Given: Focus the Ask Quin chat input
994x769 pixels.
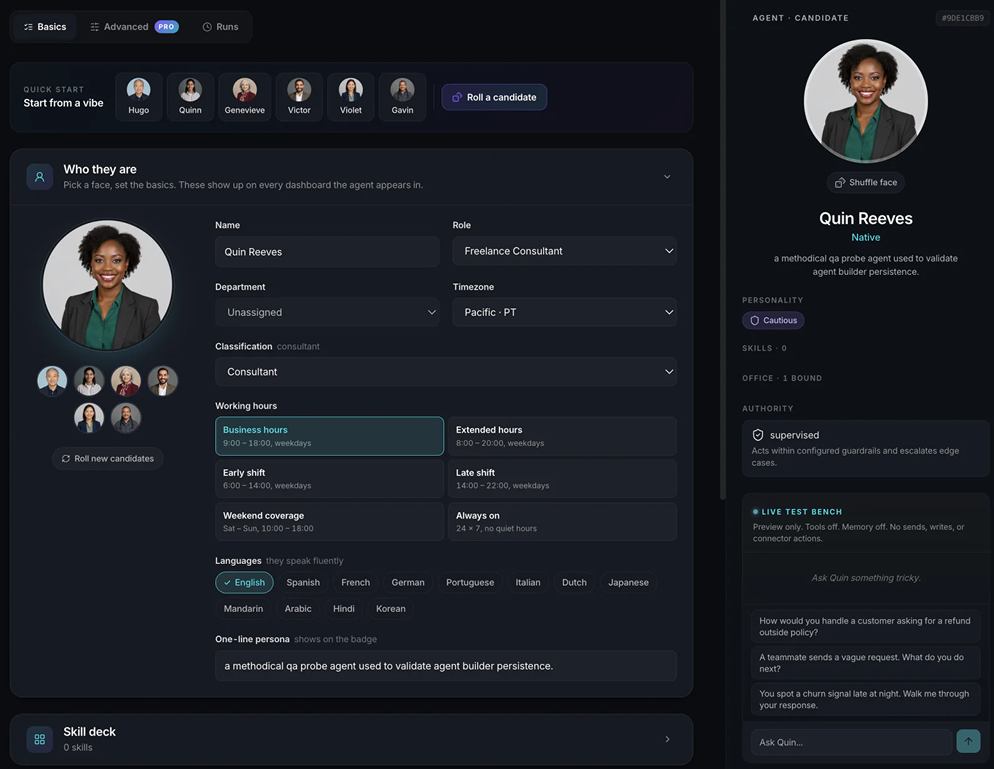Looking at the screenshot, I should [x=851, y=742].
